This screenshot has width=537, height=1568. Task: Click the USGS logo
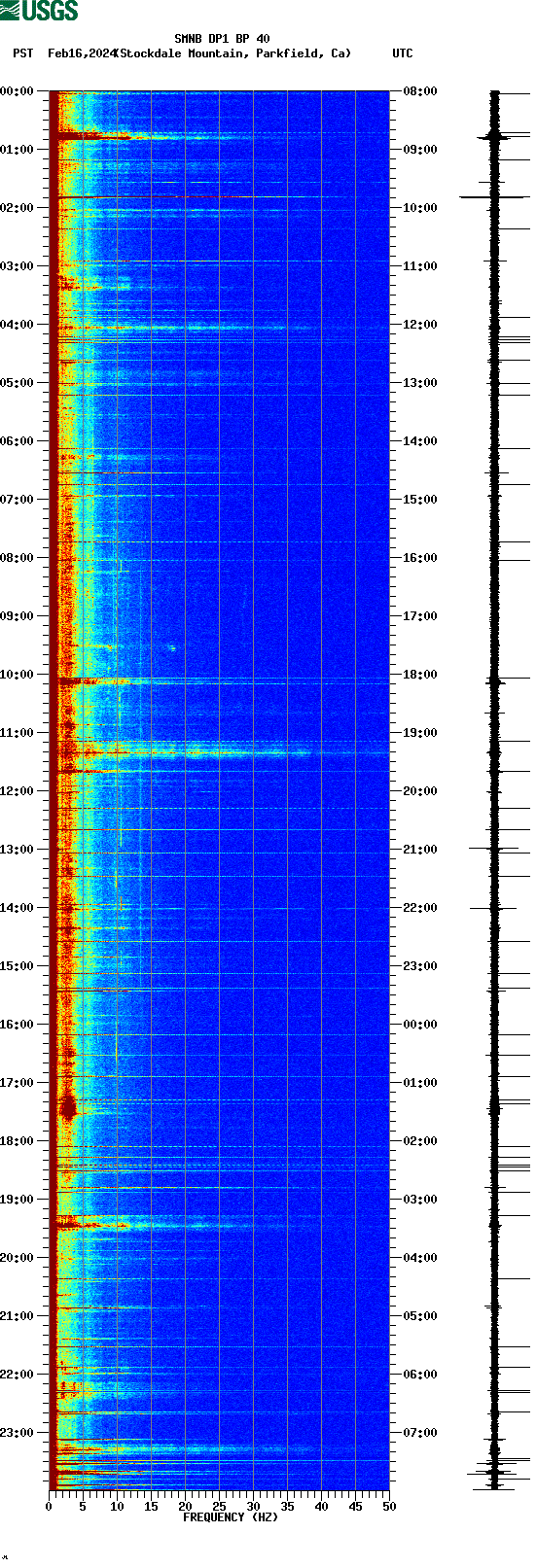click(39, 11)
